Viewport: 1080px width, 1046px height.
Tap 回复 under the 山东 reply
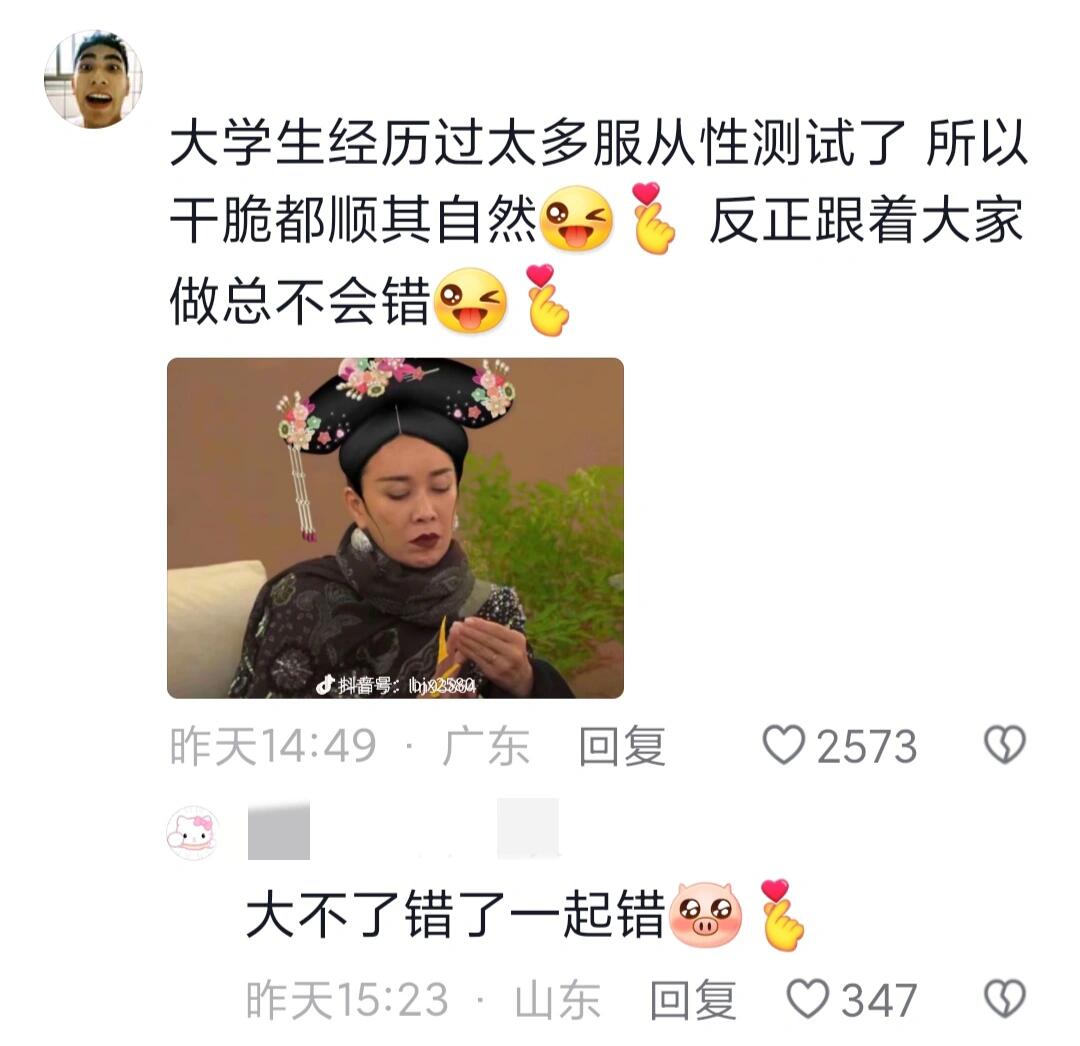(x=694, y=1001)
